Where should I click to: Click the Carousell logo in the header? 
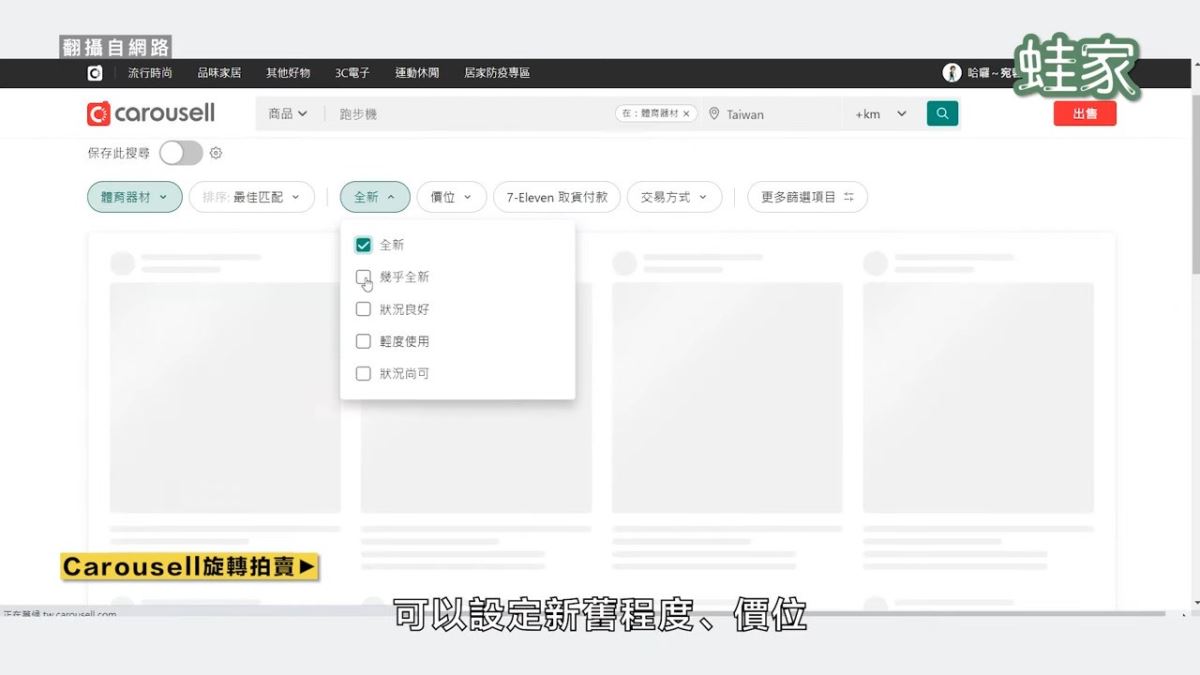(x=151, y=114)
